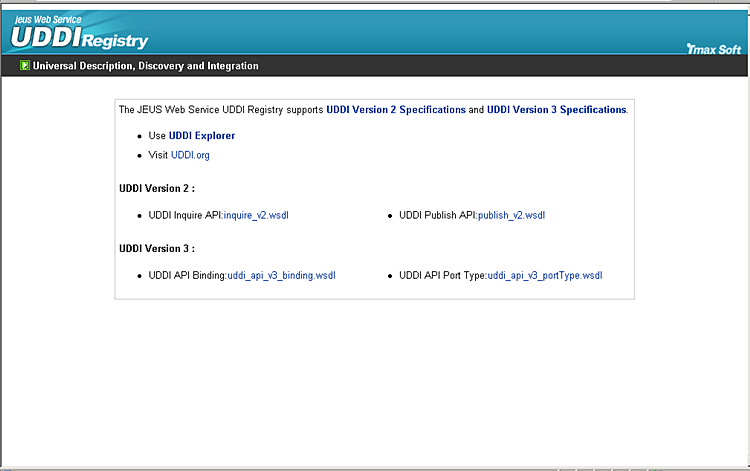The height and width of the screenshot is (471, 750).
Task: Click the bullet before Visit UDDI.org
Action: (x=140, y=156)
